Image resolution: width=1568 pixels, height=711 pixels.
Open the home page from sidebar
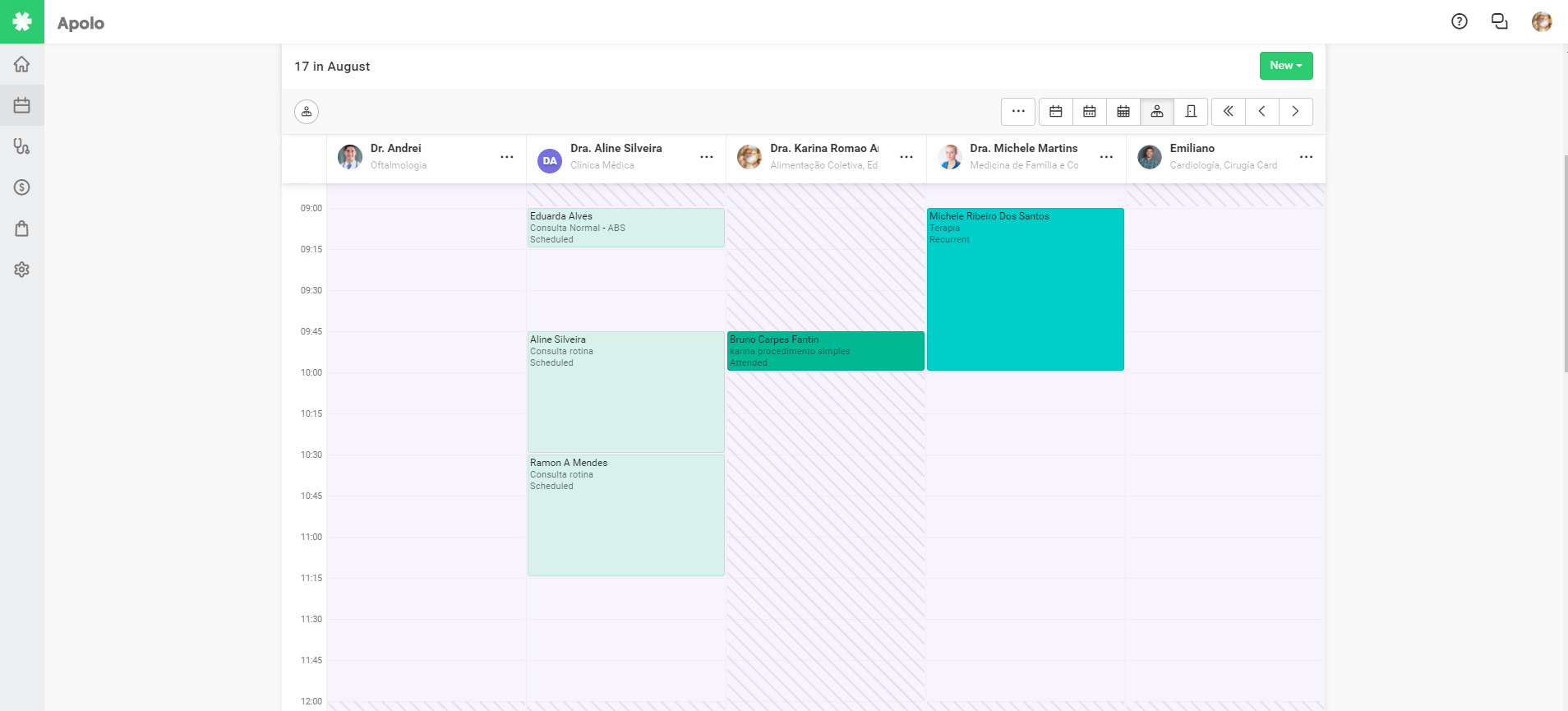click(22, 64)
